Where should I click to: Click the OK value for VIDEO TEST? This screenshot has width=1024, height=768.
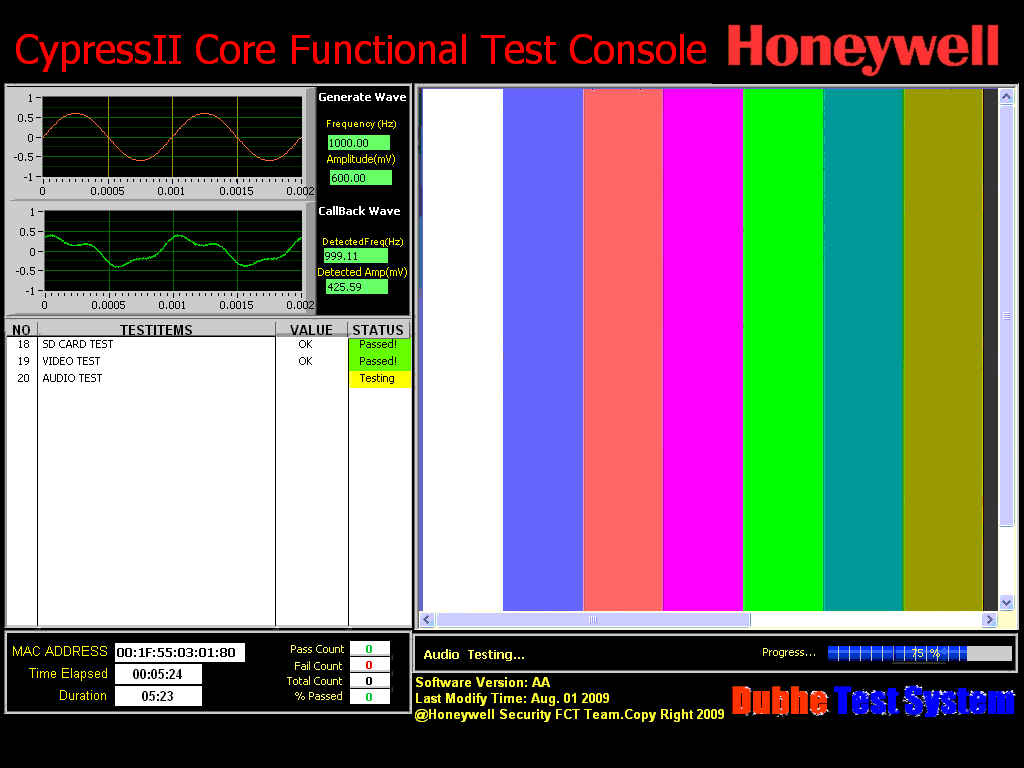[305, 361]
